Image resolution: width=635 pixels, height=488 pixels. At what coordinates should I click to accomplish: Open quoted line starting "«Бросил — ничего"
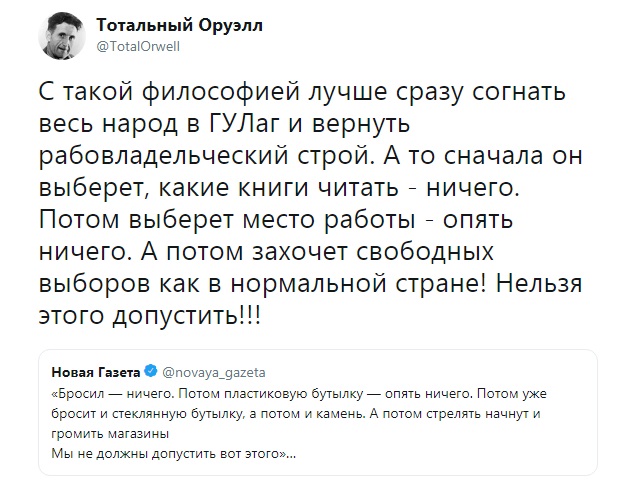tap(299, 394)
